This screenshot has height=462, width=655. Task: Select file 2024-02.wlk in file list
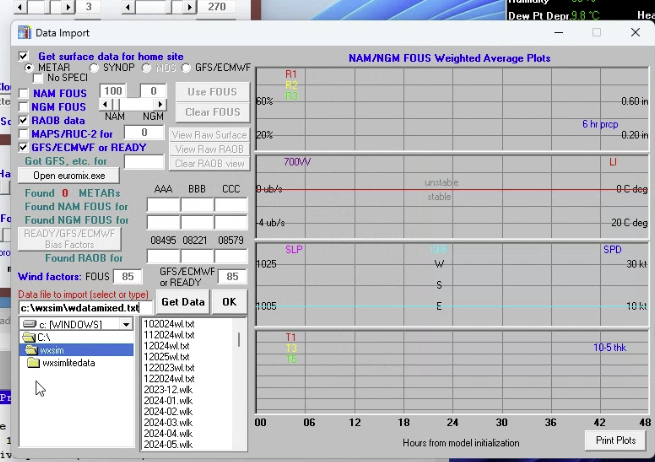(x=168, y=412)
